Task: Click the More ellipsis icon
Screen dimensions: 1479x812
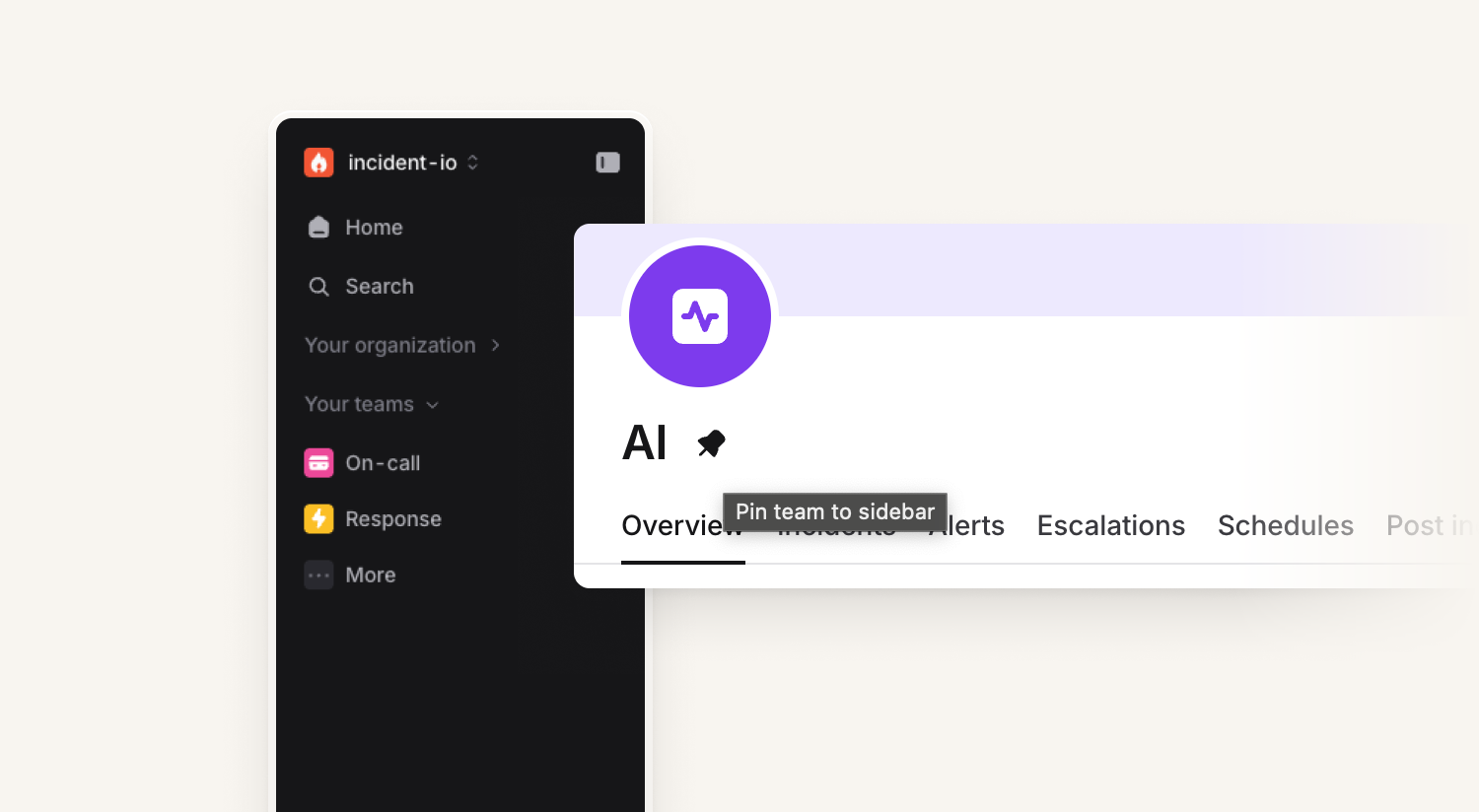Action: coord(318,575)
